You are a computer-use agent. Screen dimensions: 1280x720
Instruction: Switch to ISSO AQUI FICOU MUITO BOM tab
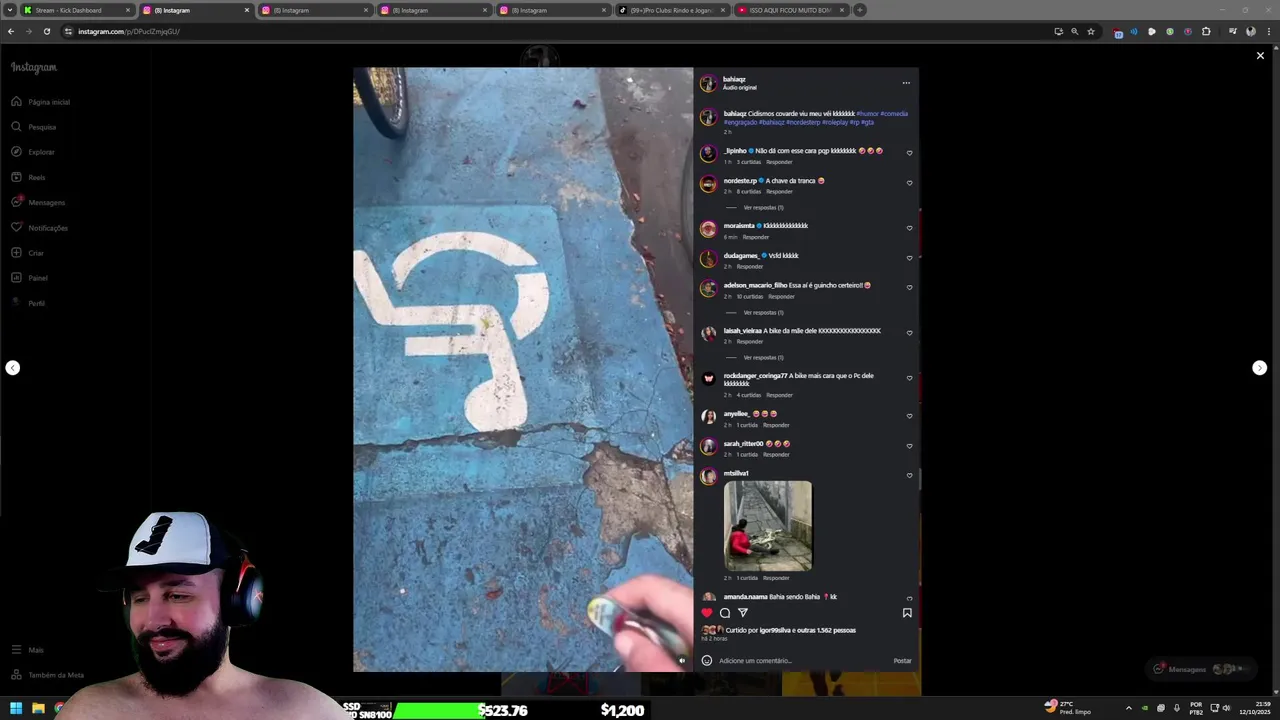[x=791, y=10]
